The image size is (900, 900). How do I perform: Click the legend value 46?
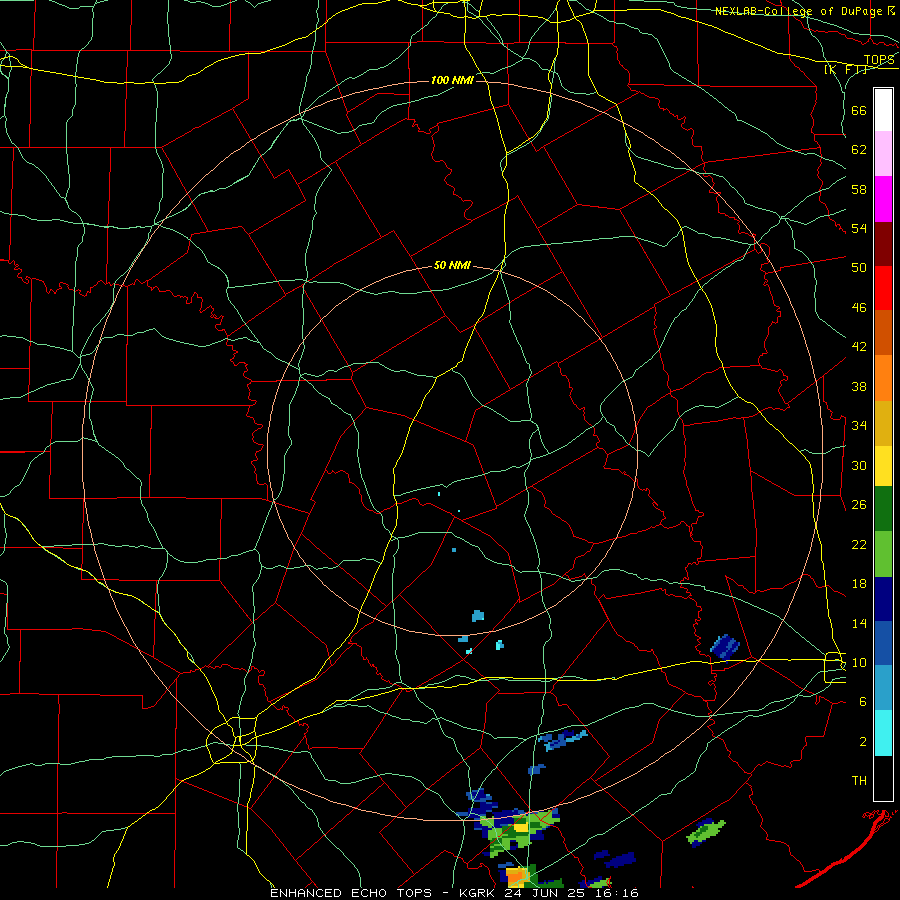point(859,307)
